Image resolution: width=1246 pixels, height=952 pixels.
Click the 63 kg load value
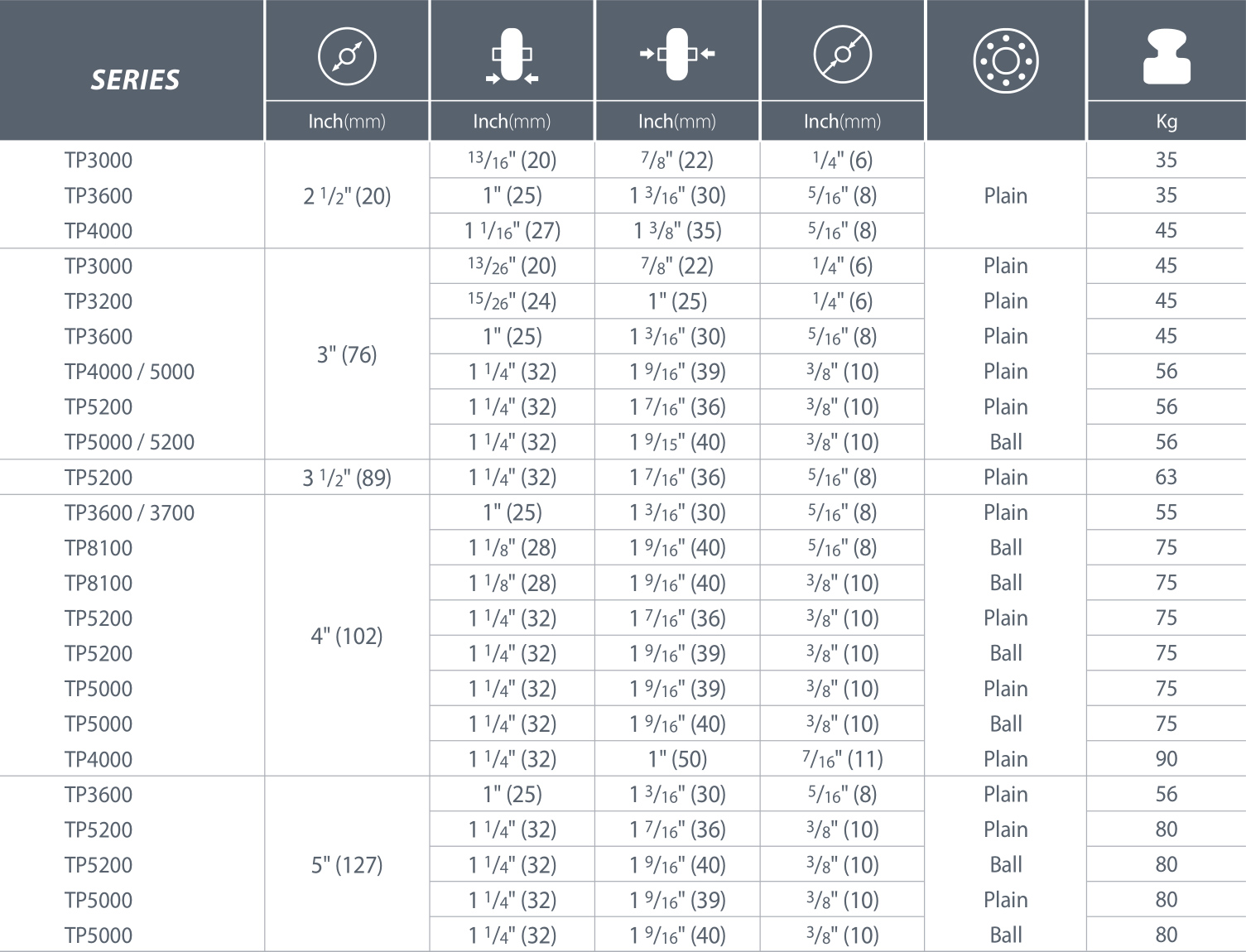pos(1166,478)
